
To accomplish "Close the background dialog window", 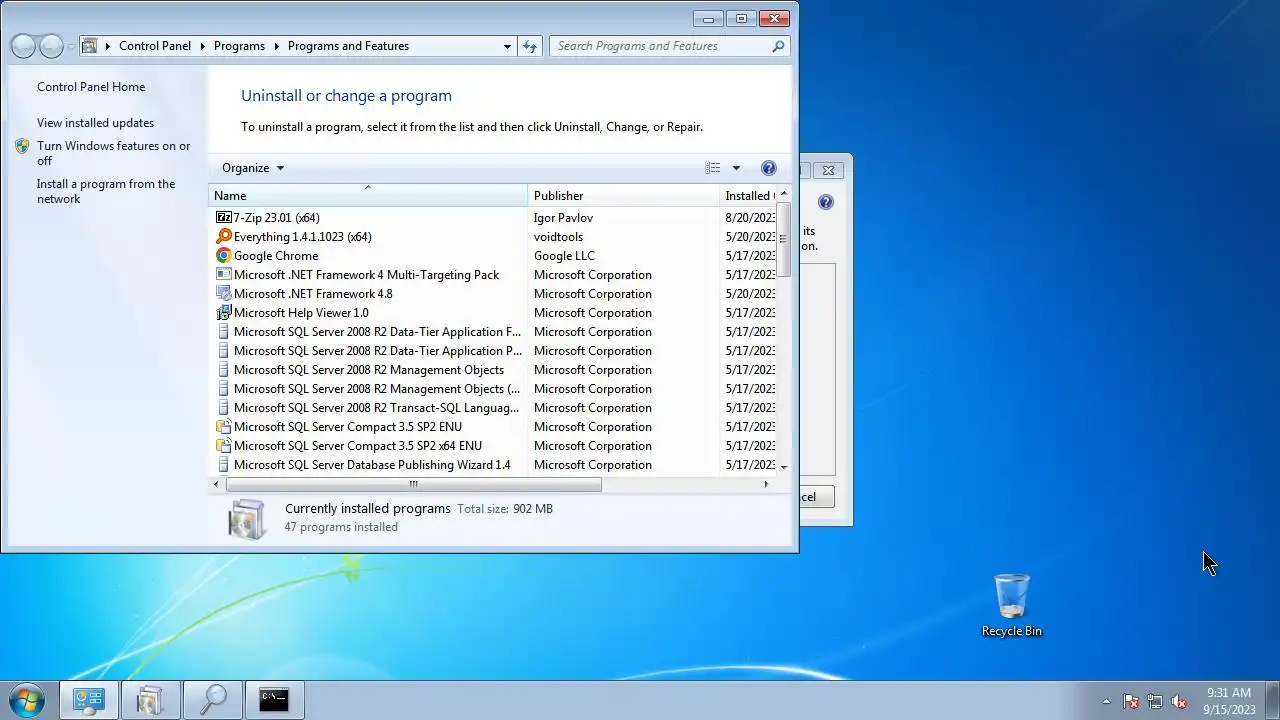I will point(828,170).
